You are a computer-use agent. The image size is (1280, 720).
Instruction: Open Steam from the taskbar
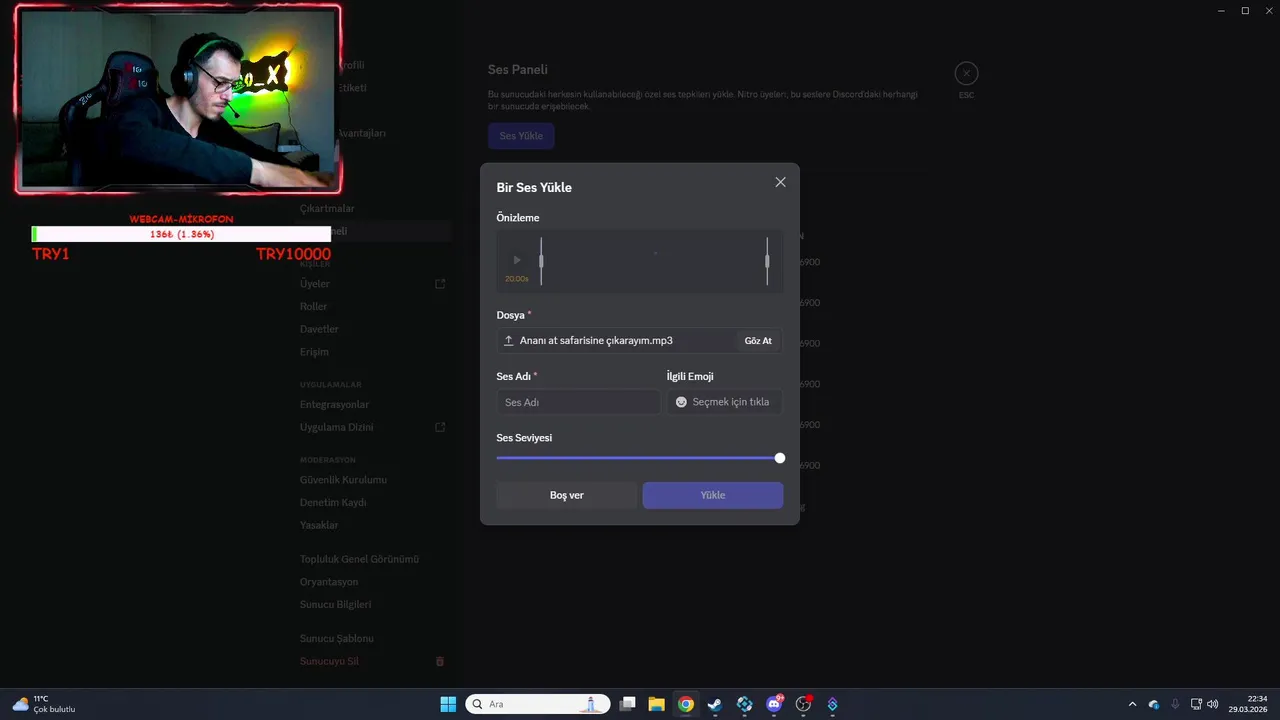[x=715, y=704]
